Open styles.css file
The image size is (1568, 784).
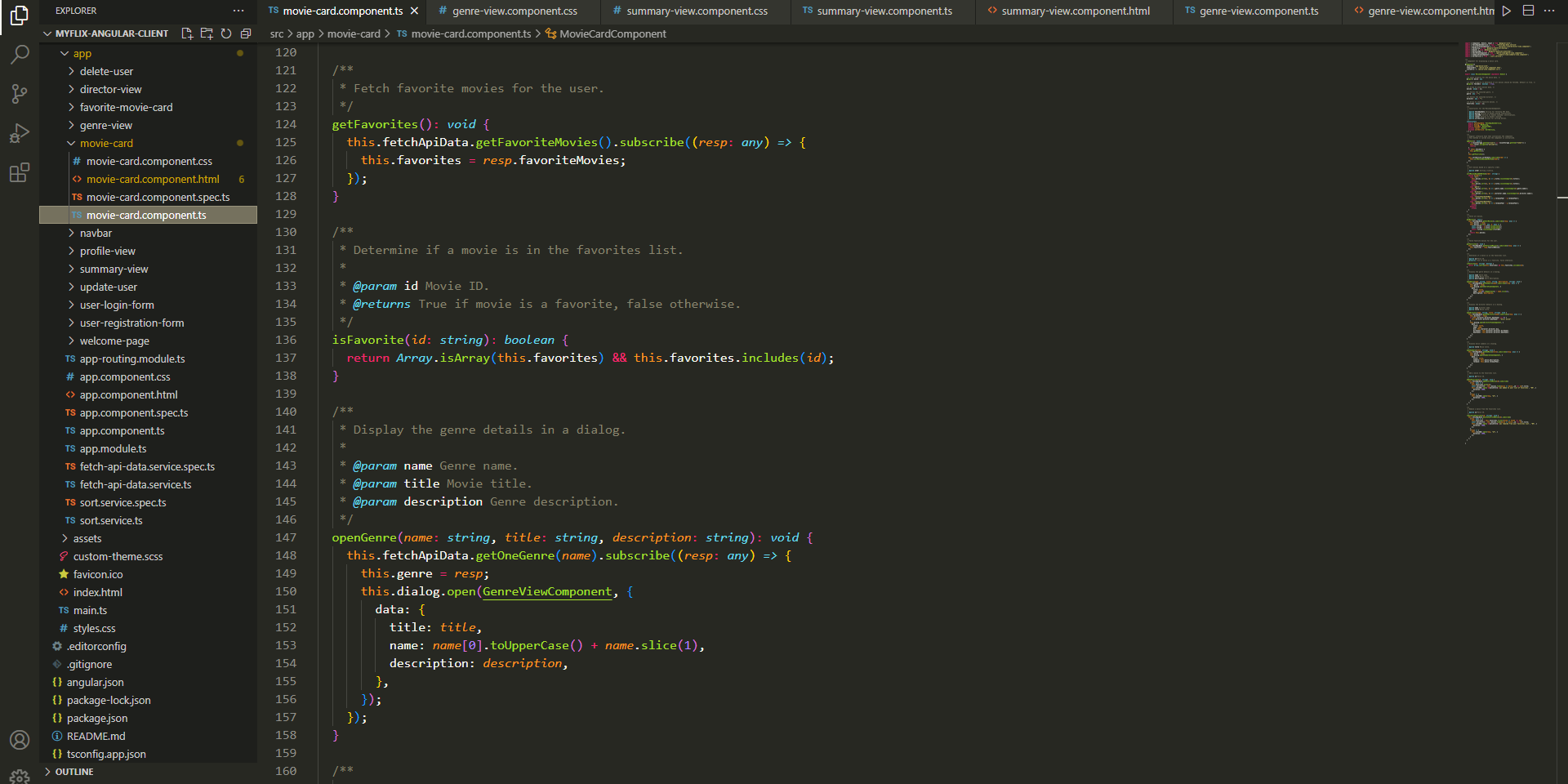pos(148,628)
